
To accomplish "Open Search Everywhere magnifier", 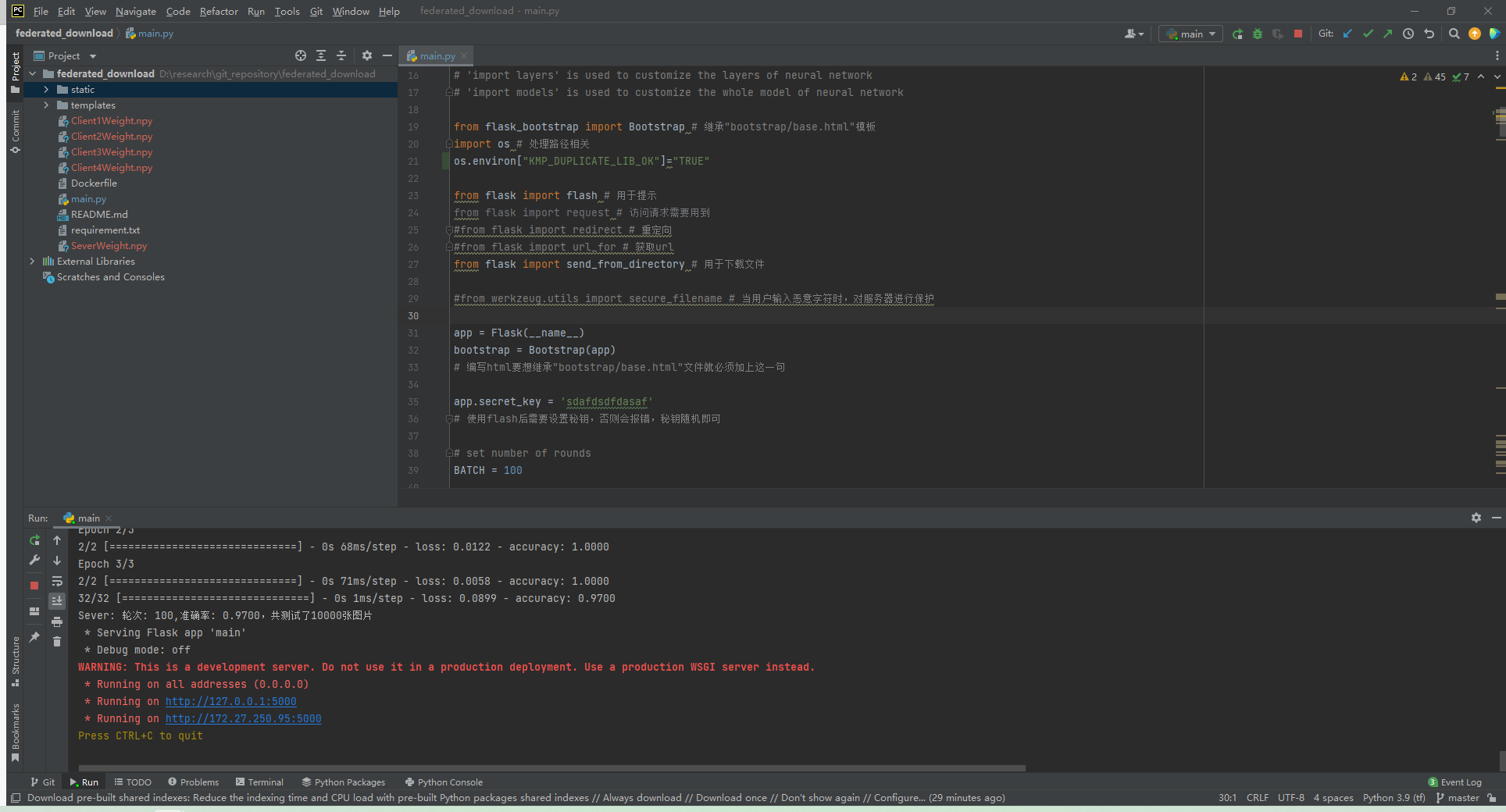I will 1454,34.
